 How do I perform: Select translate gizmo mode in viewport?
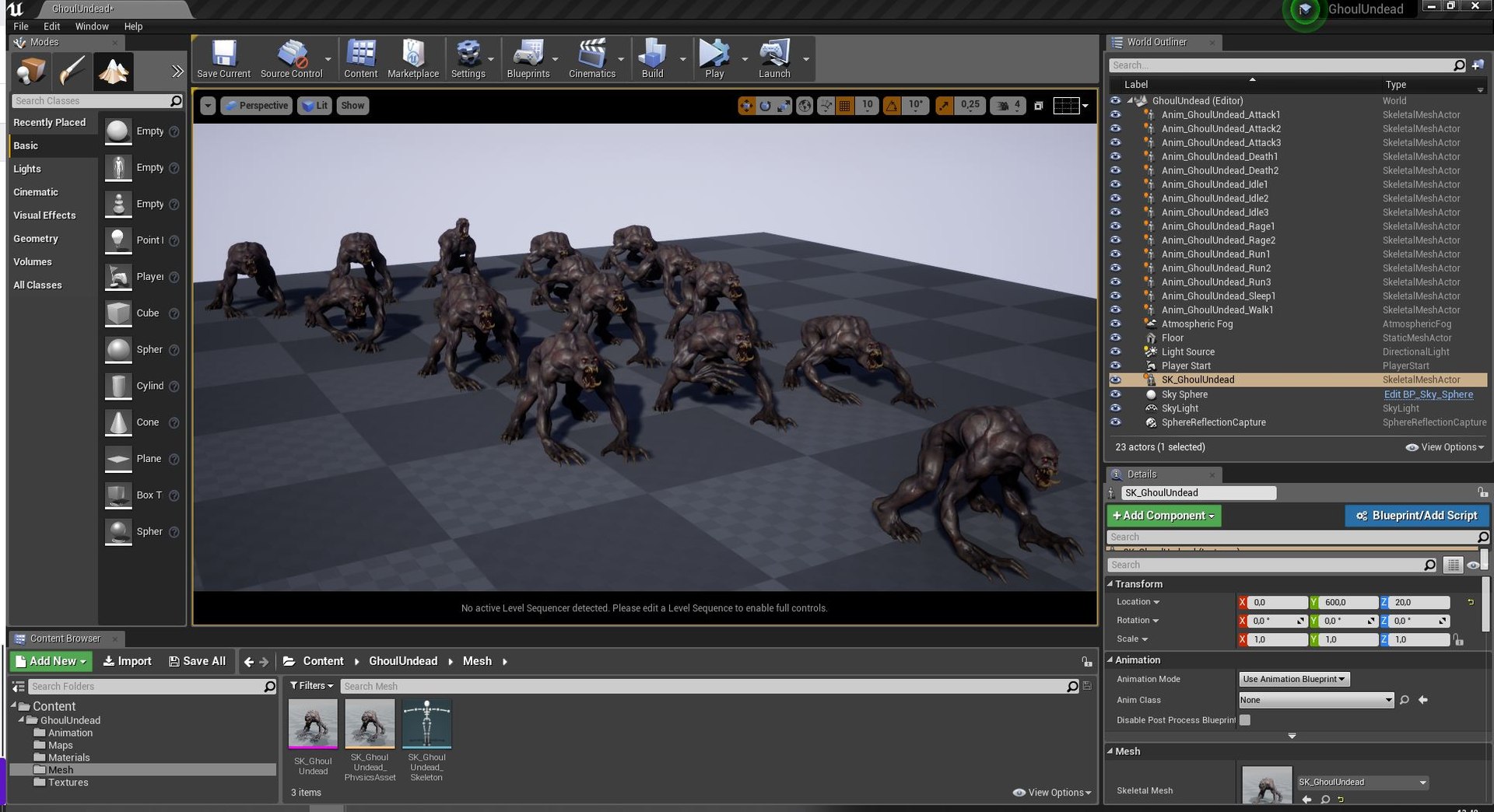[x=746, y=106]
